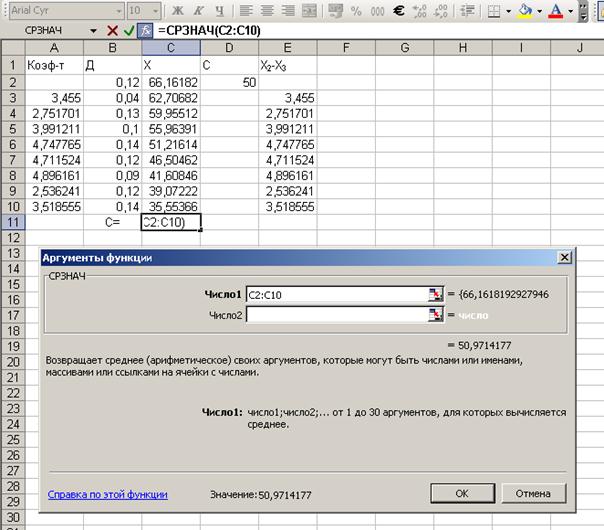Select column H header

click(463, 48)
